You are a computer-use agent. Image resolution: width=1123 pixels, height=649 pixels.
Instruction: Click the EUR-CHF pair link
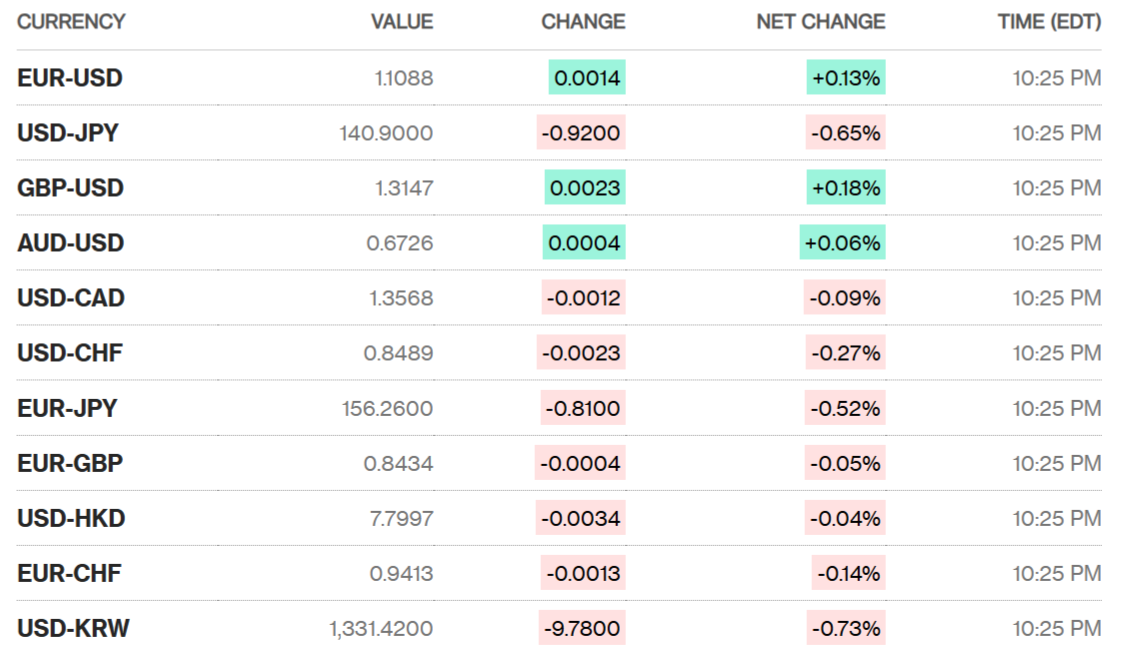(69, 573)
